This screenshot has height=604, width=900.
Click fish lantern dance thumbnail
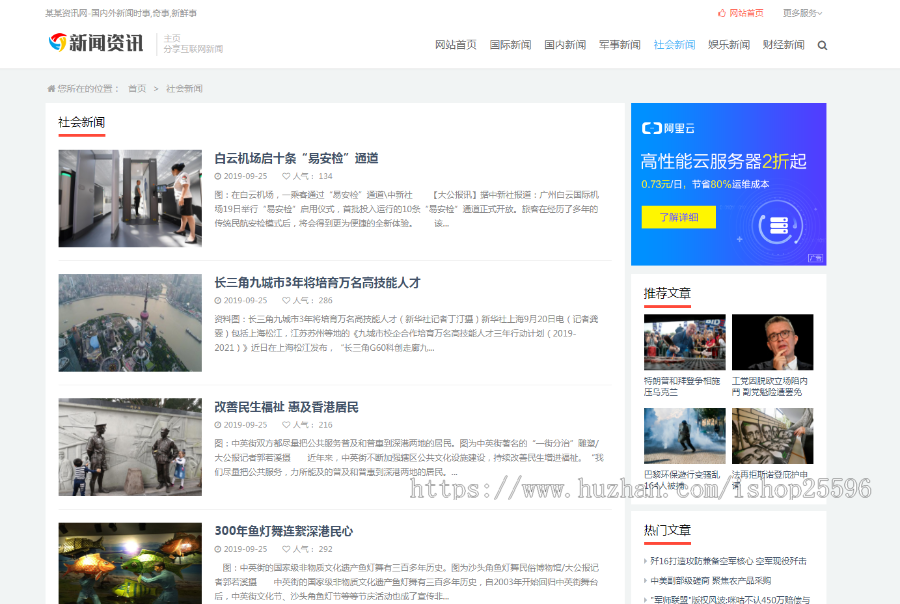click(130, 563)
